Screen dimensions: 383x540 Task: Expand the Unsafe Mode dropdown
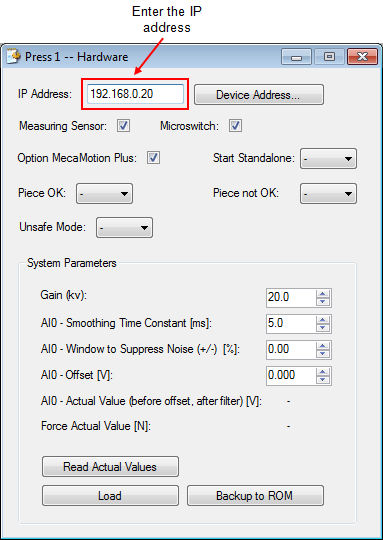pos(124,228)
